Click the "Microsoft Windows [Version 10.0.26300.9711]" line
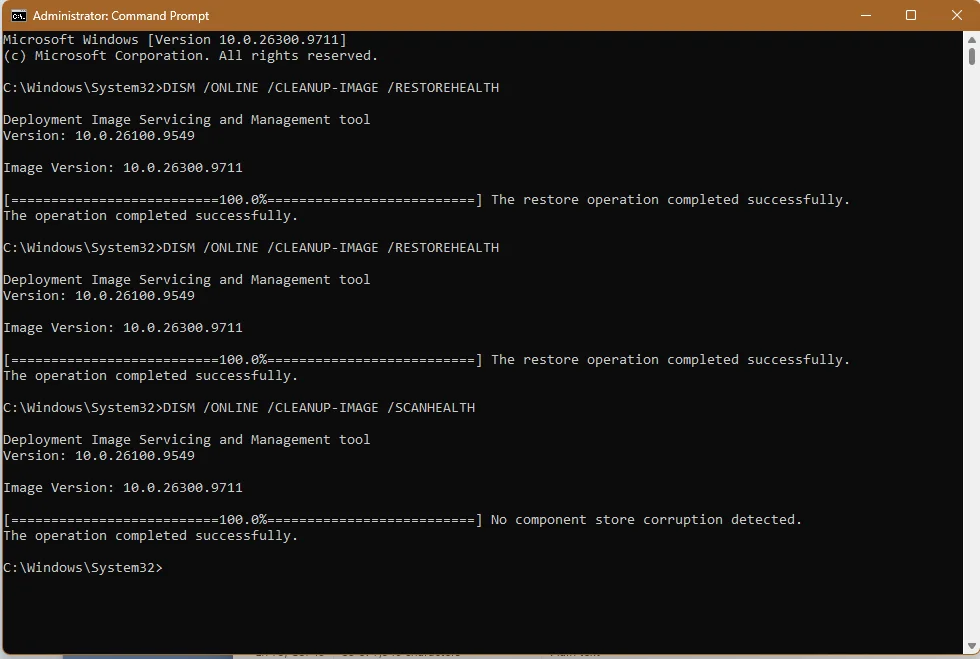The width and height of the screenshot is (980, 659). [175, 39]
